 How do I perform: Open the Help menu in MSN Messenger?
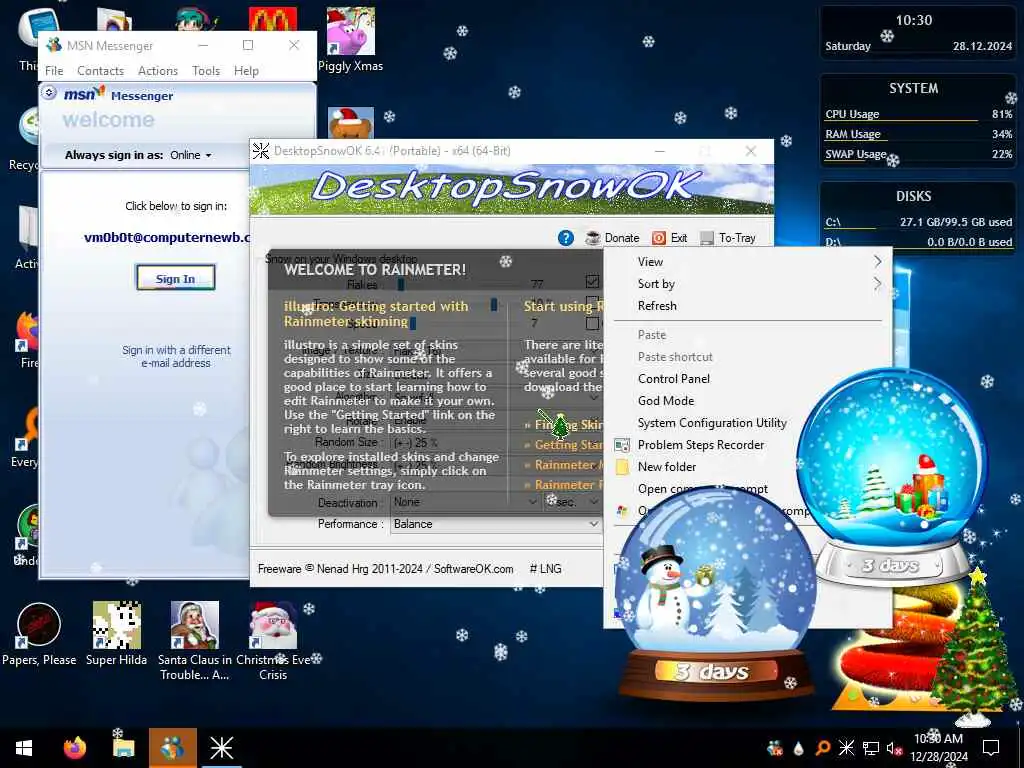[x=246, y=71]
